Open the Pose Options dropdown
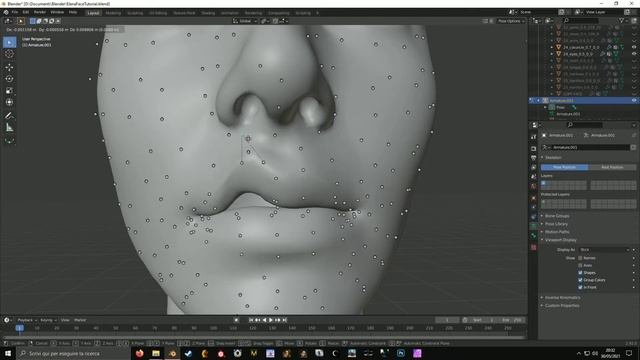 coord(511,21)
